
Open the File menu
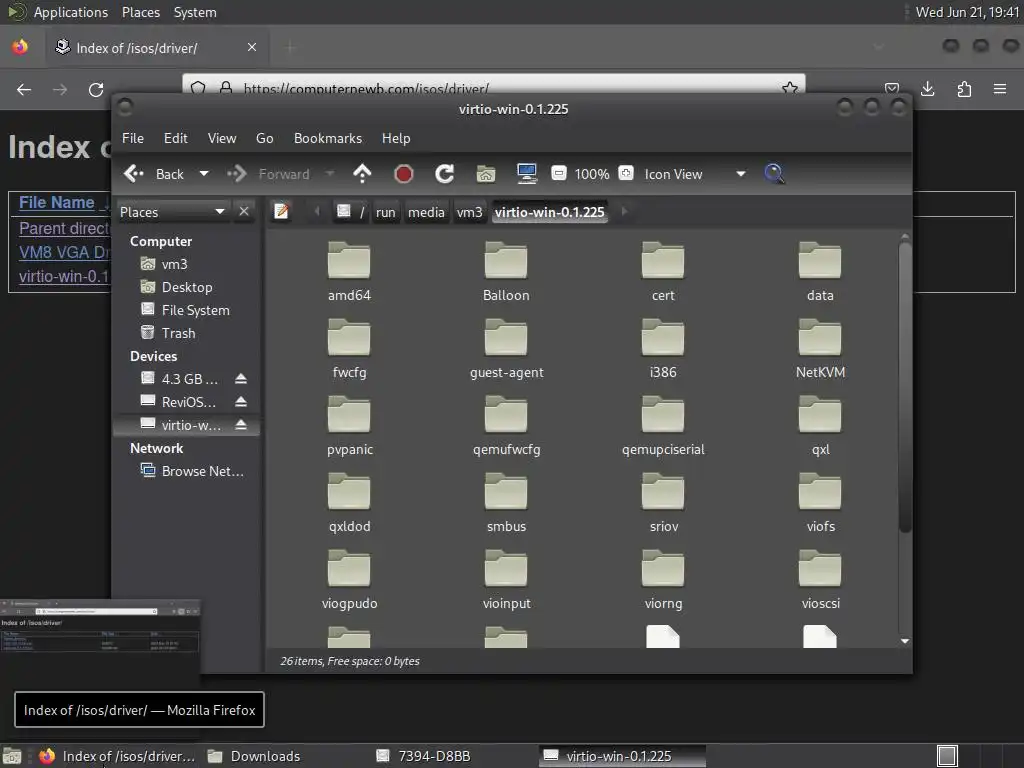(133, 138)
